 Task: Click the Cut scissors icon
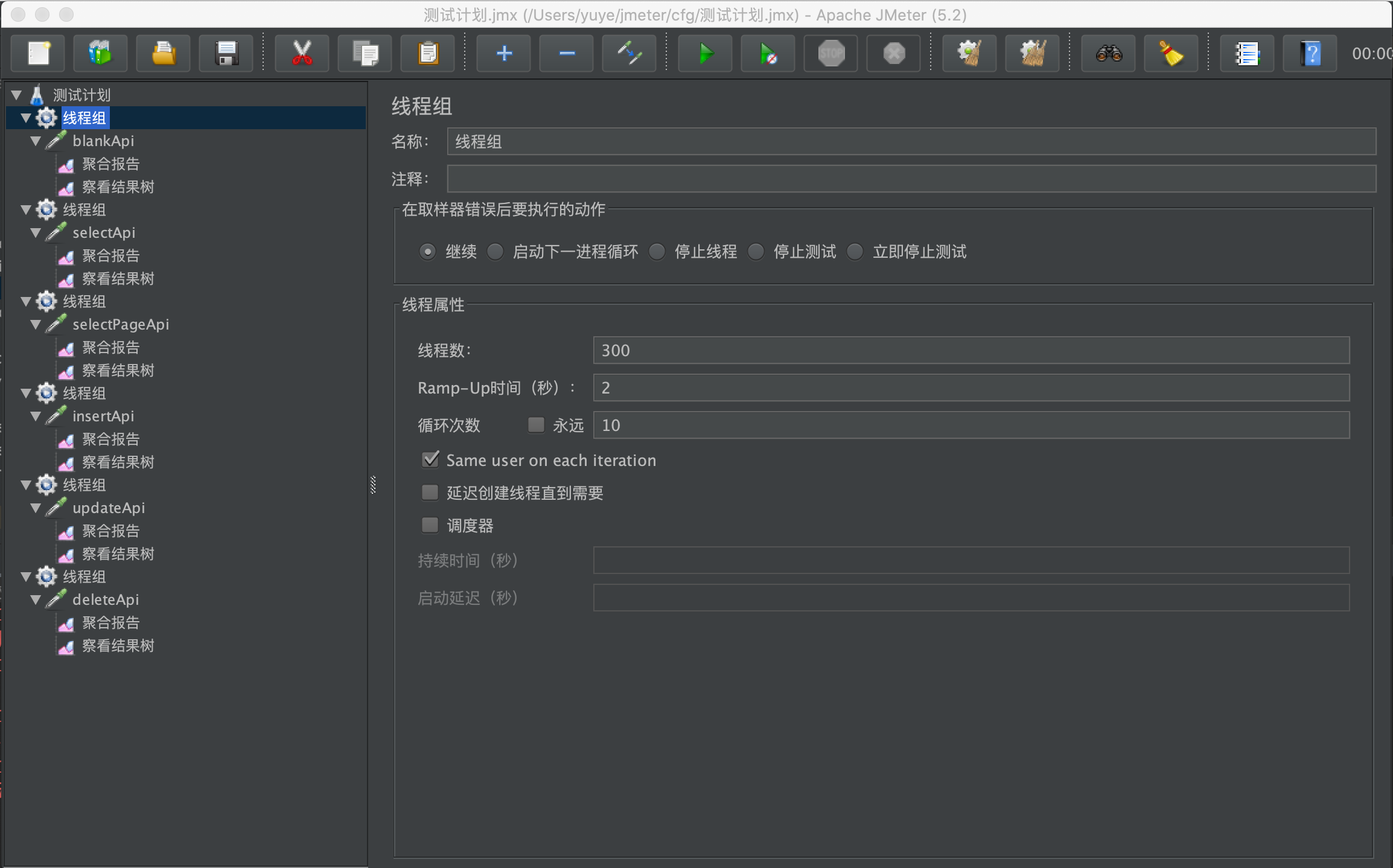point(302,54)
